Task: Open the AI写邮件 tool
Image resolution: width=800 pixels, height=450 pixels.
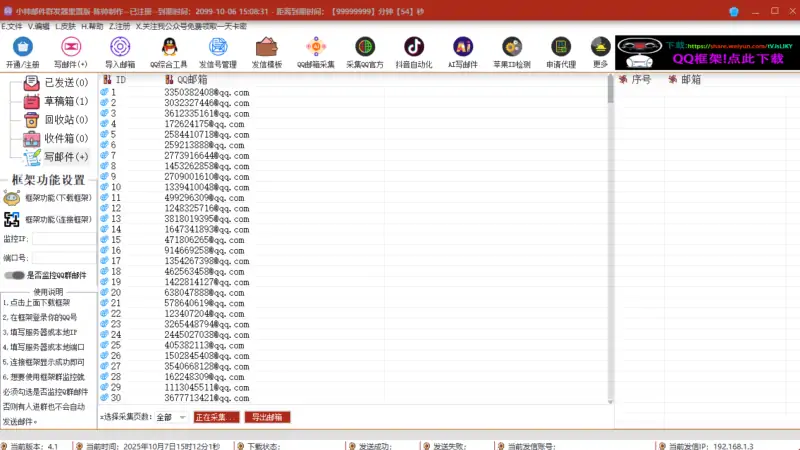Action: pos(462,49)
